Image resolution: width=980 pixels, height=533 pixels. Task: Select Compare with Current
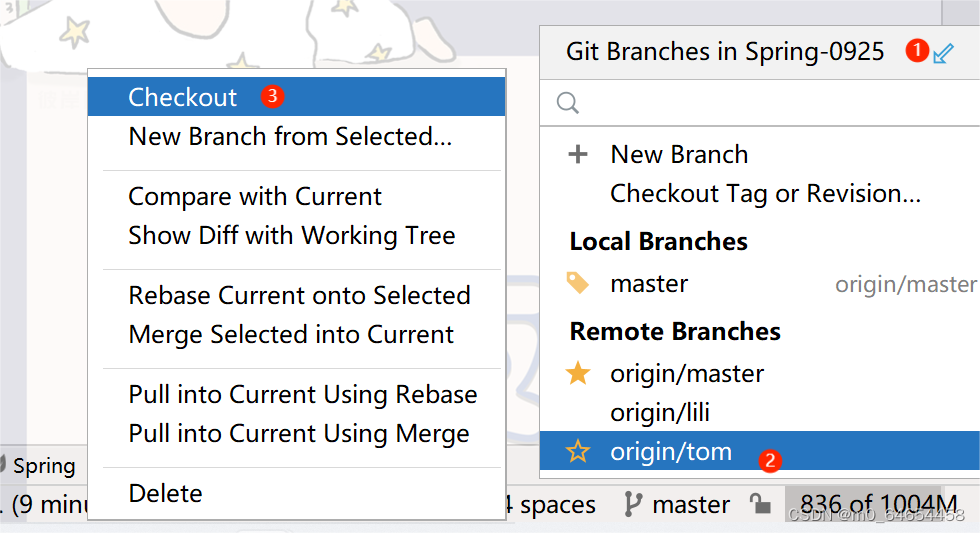click(x=254, y=196)
